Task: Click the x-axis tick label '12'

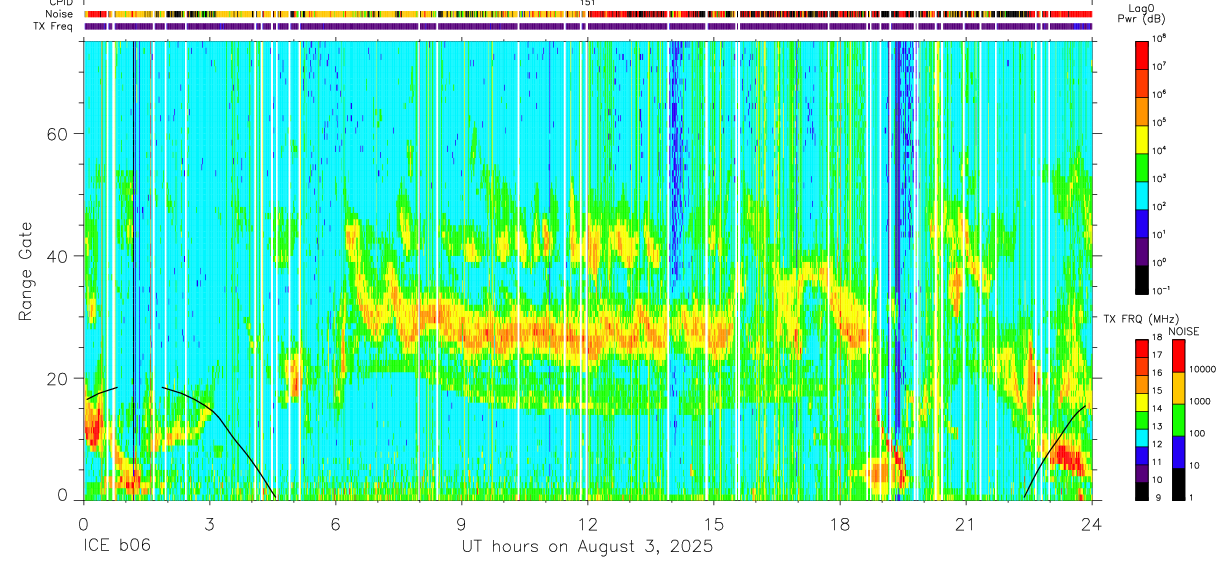Action: click(x=588, y=524)
